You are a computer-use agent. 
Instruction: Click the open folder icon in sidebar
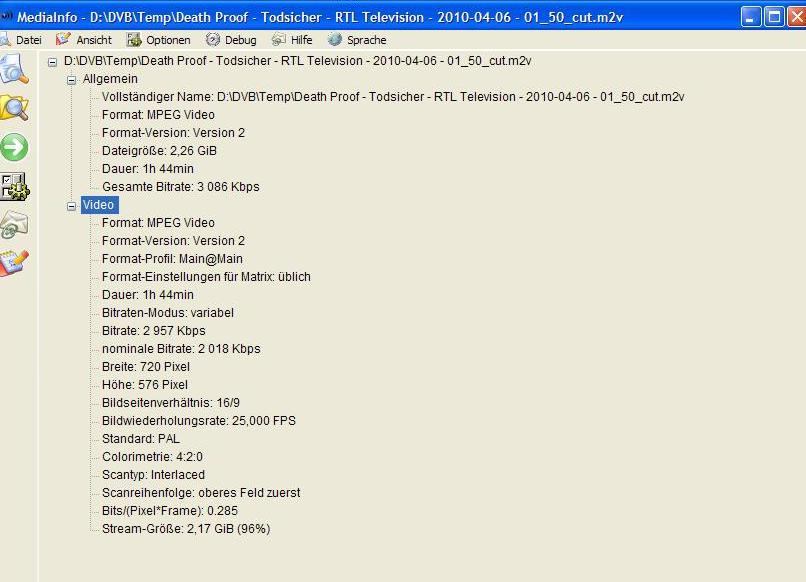[x=14, y=107]
